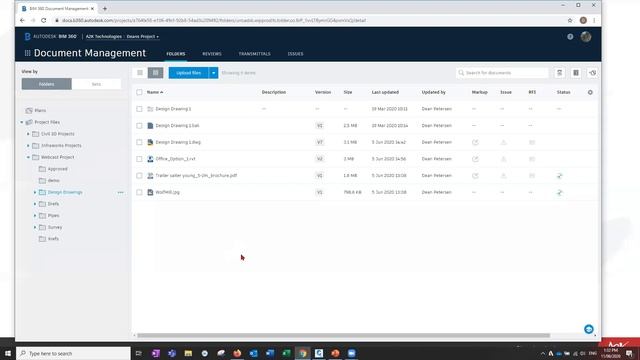Click the Plans folder set icon
The width and height of the screenshot is (640, 360).
(29, 111)
